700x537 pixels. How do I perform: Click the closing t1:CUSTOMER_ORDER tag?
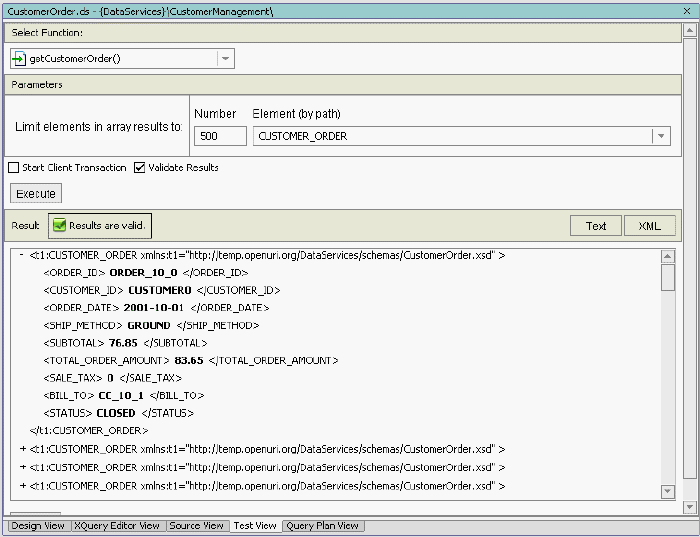(x=89, y=431)
